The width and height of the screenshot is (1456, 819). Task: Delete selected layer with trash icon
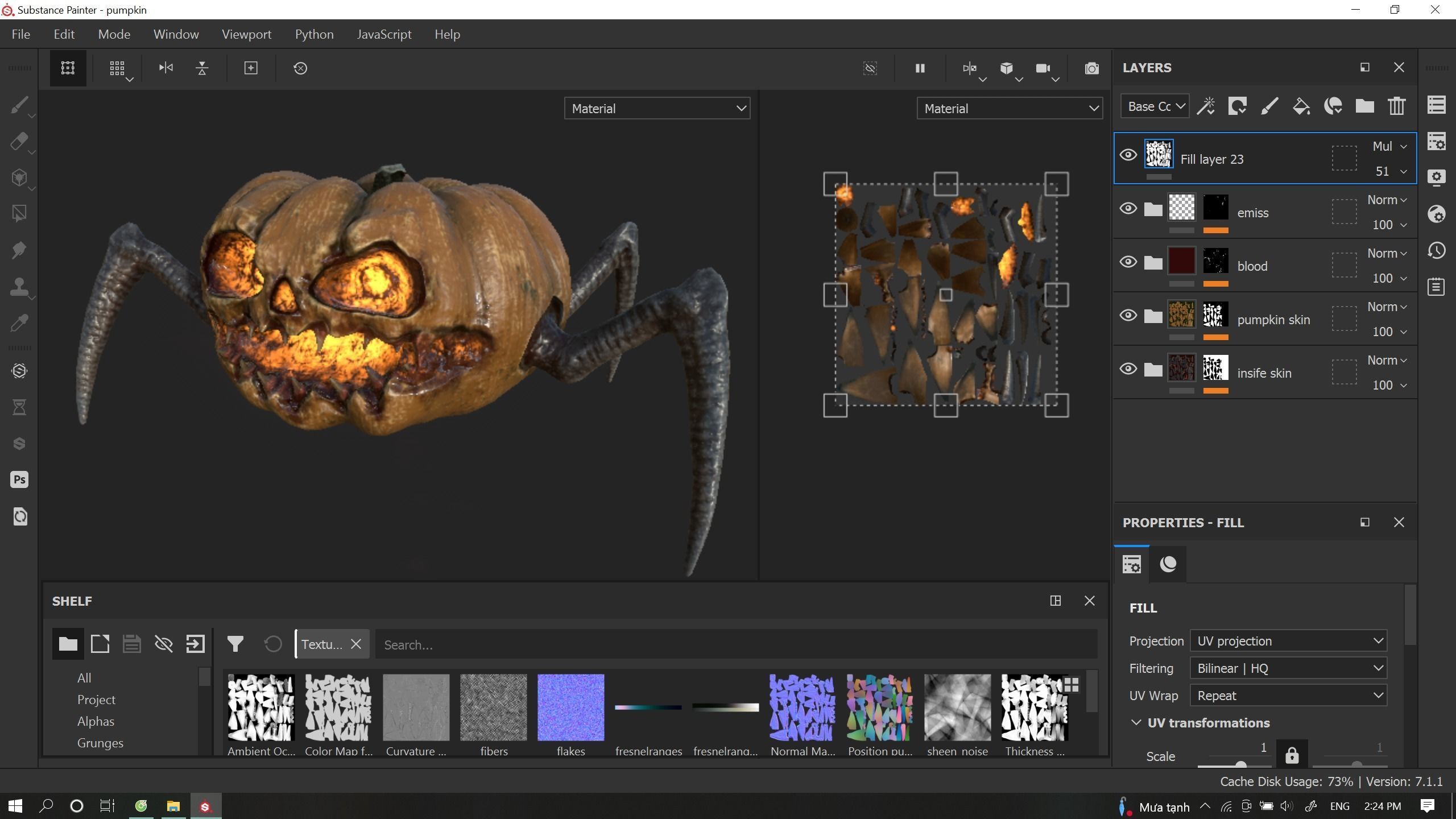point(1397,106)
